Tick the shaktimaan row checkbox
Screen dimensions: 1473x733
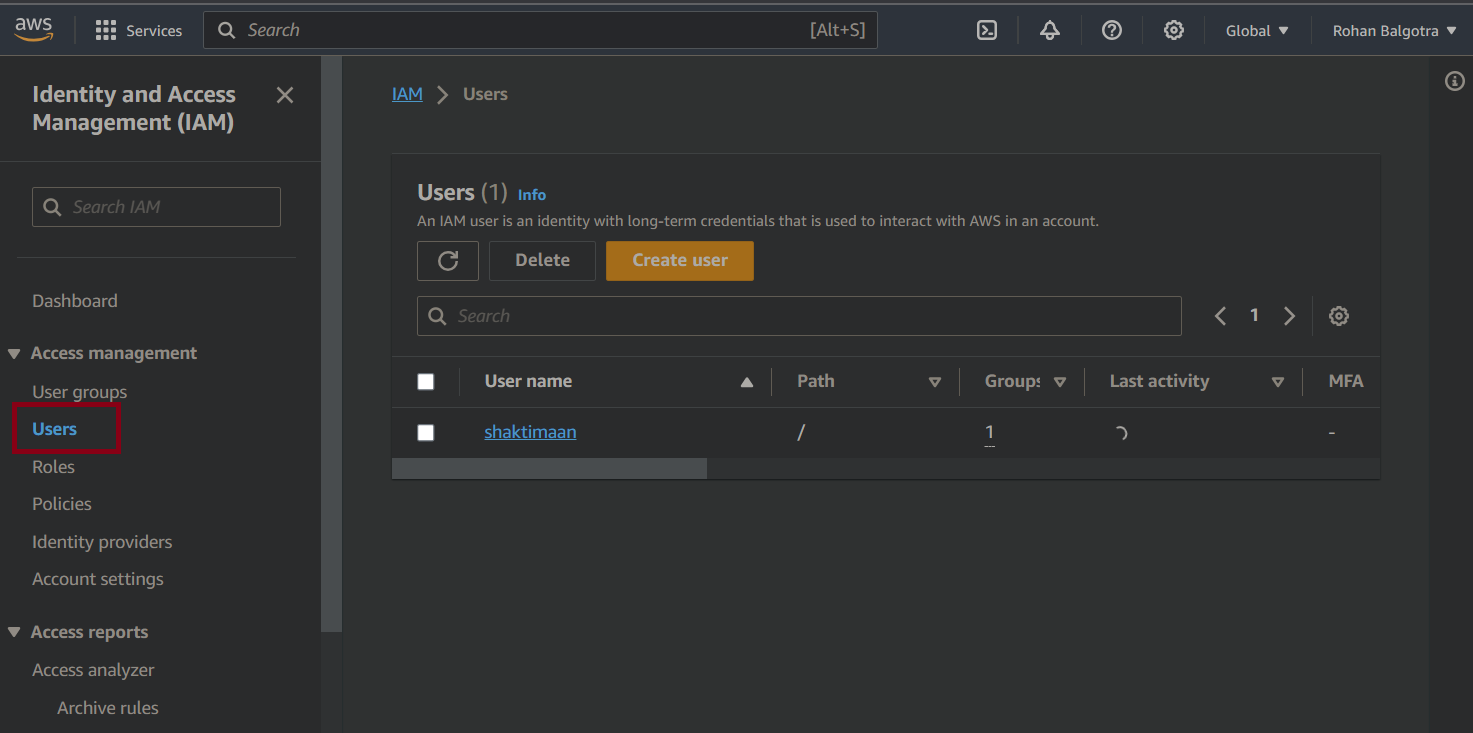[426, 433]
